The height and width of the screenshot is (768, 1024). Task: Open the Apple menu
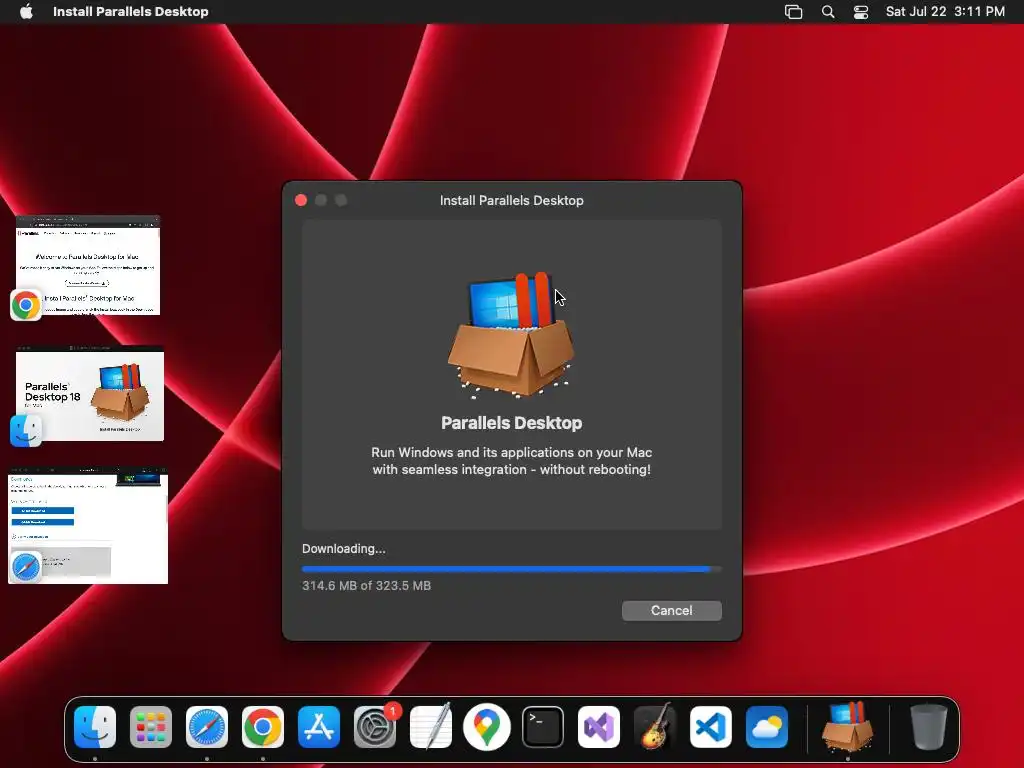coord(26,12)
